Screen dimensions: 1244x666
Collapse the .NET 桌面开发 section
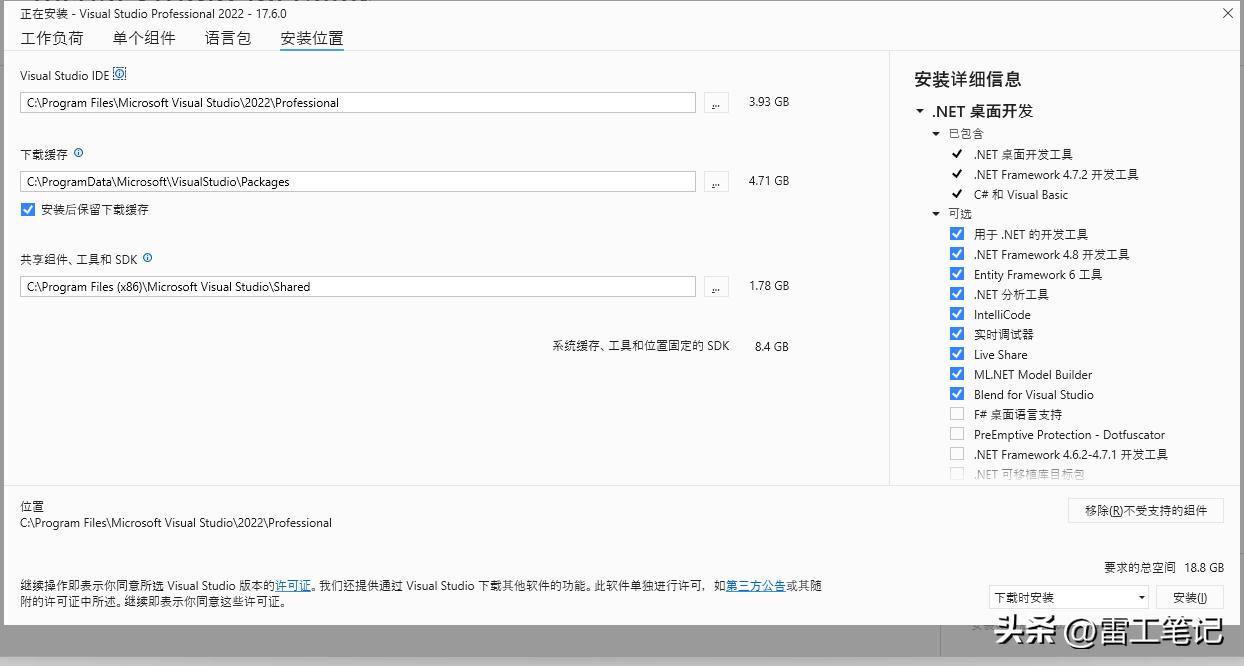921,111
